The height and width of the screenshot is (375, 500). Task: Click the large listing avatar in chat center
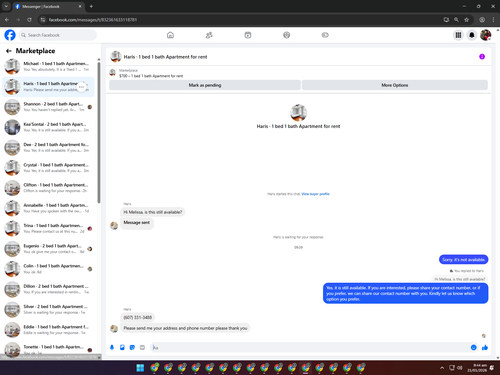(298, 112)
